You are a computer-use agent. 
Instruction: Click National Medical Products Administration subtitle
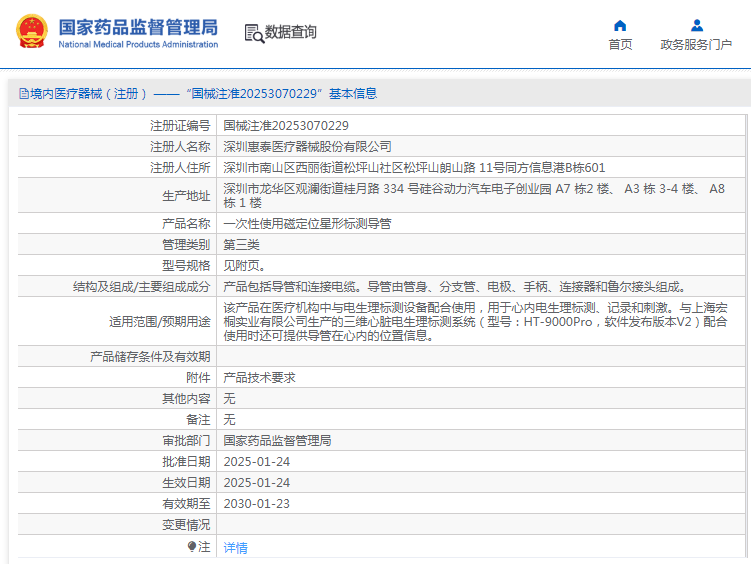tap(138, 45)
